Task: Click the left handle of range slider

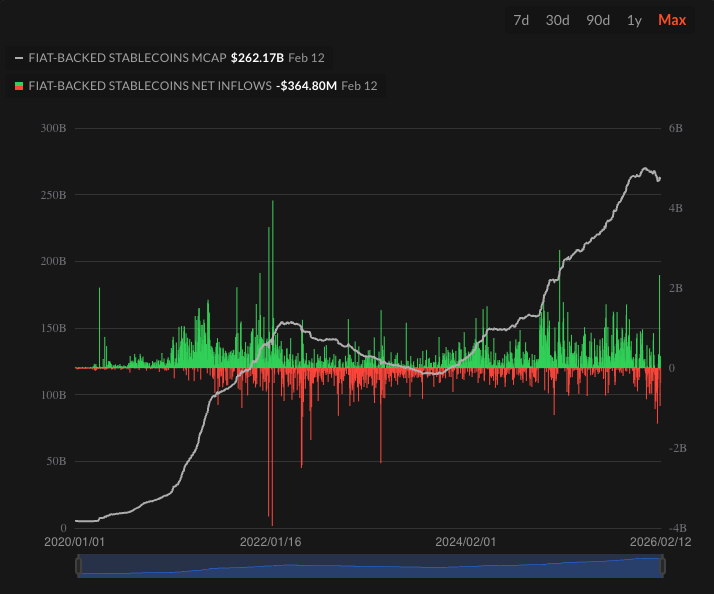Action: 78,566
